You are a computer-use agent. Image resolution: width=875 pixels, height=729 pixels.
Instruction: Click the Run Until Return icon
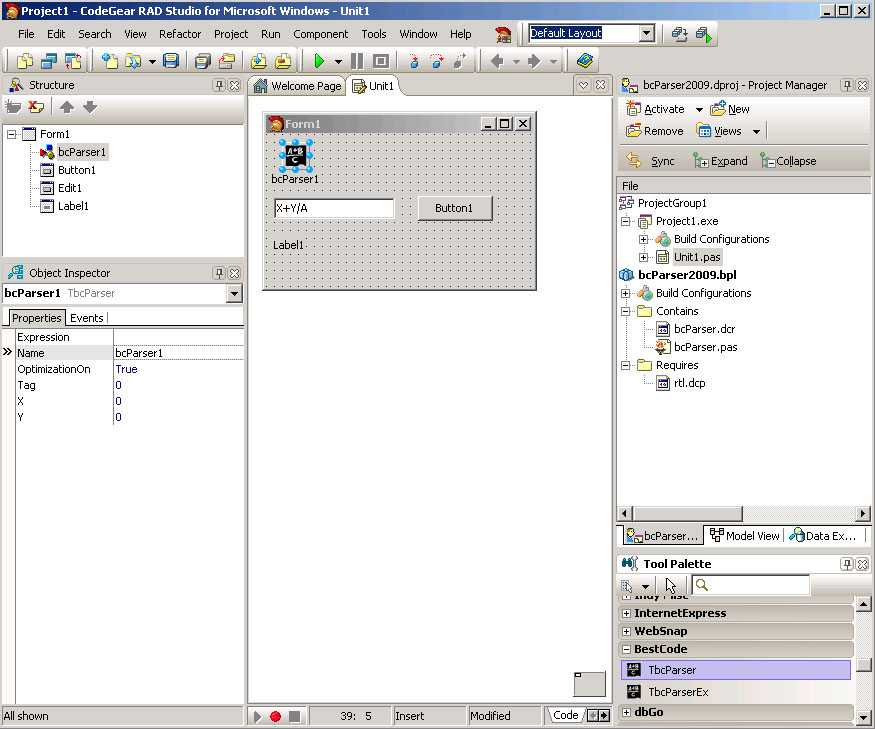click(460, 61)
